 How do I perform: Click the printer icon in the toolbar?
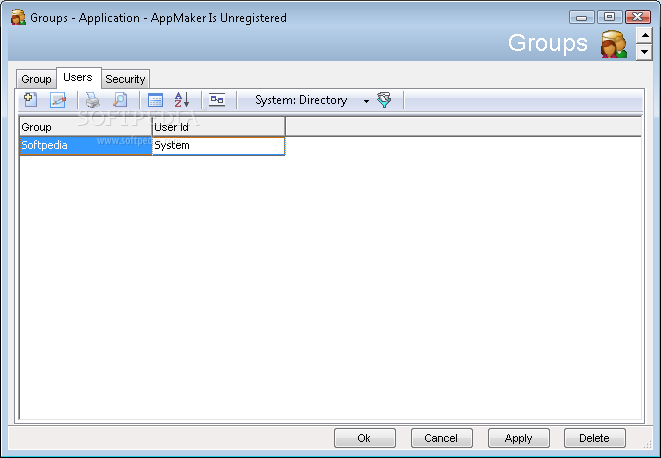click(92, 100)
